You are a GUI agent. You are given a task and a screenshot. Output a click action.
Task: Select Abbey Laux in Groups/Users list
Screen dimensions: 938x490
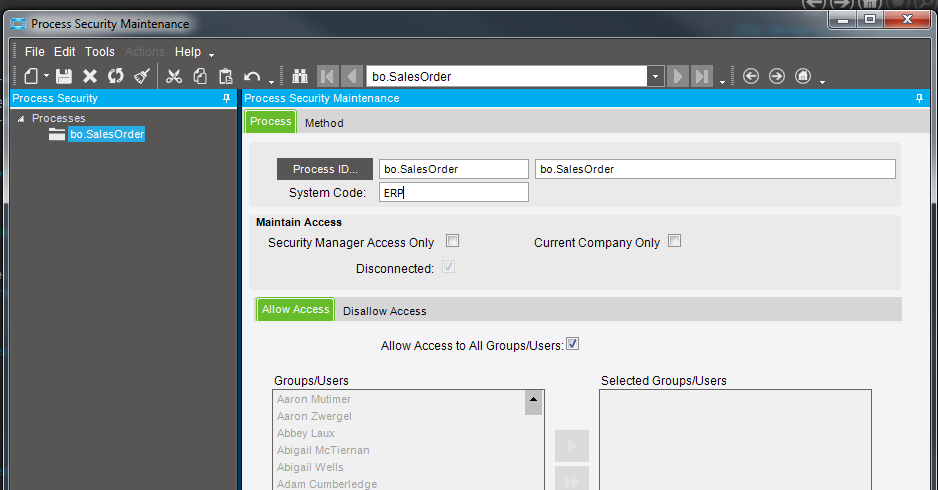[306, 433]
